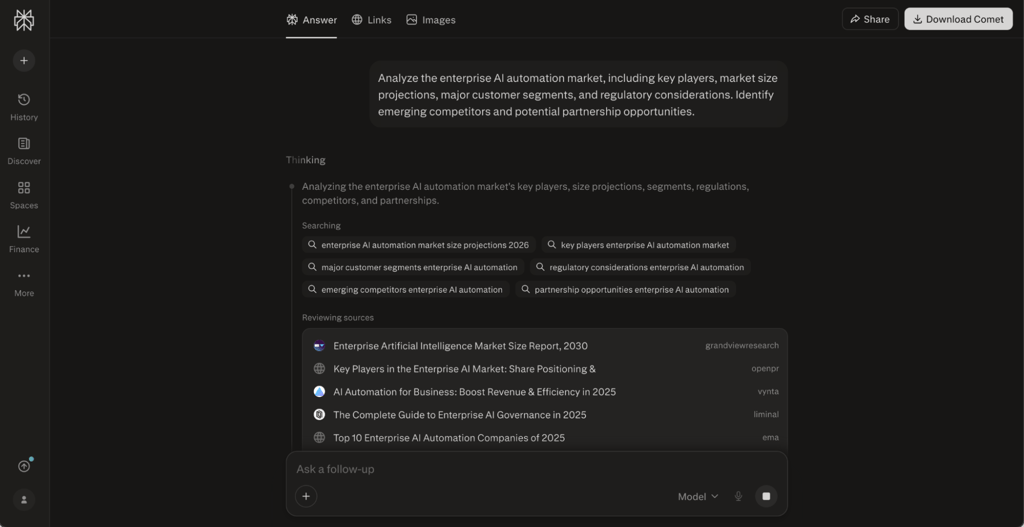Open Enterprise Artificial Intelligence Market Size Report source
Screen dimensions: 1024x527
[x=545, y=346]
